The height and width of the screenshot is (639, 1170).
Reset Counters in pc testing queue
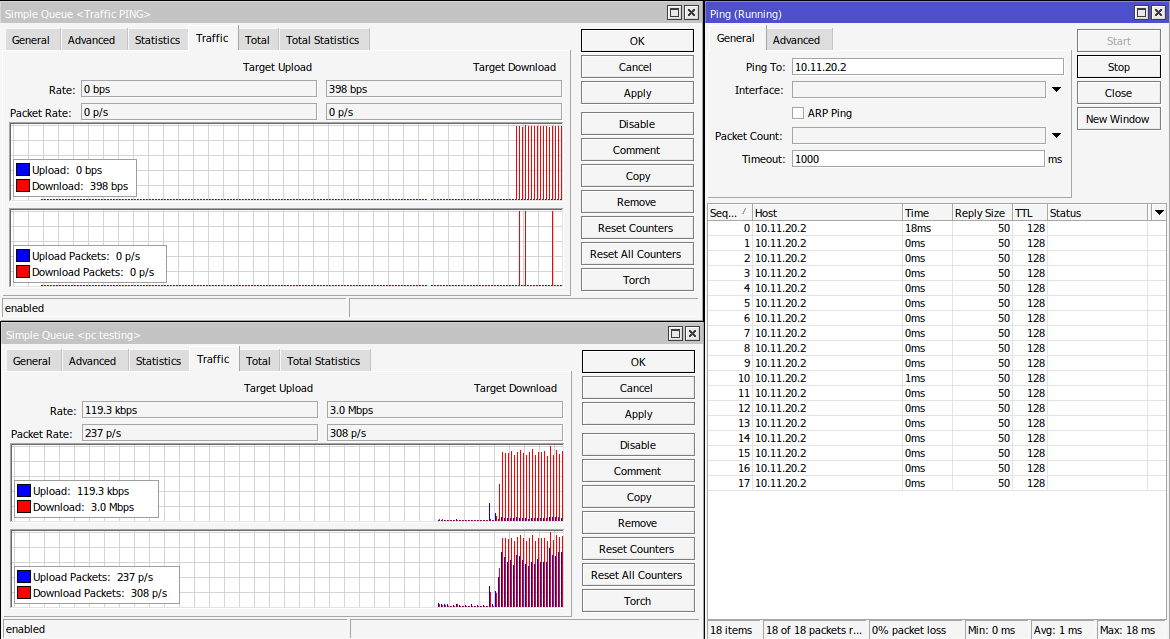638,549
